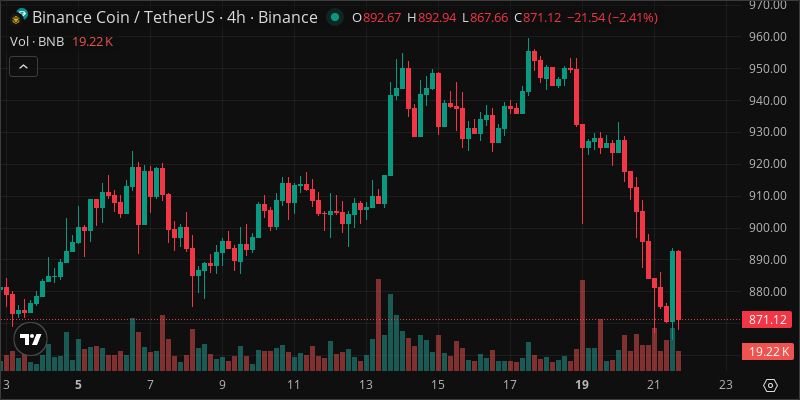The image size is (800, 400).
Task: Collapse the indicator legend chevron
Action: [23, 66]
